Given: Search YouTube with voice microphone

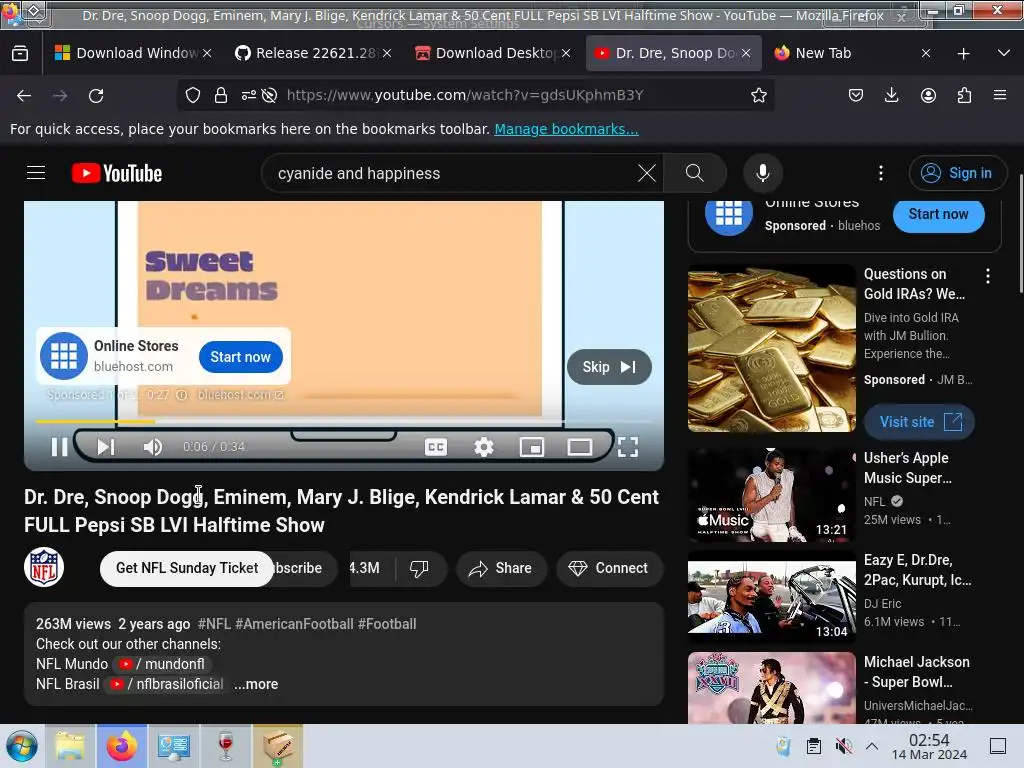Looking at the screenshot, I should (762, 173).
